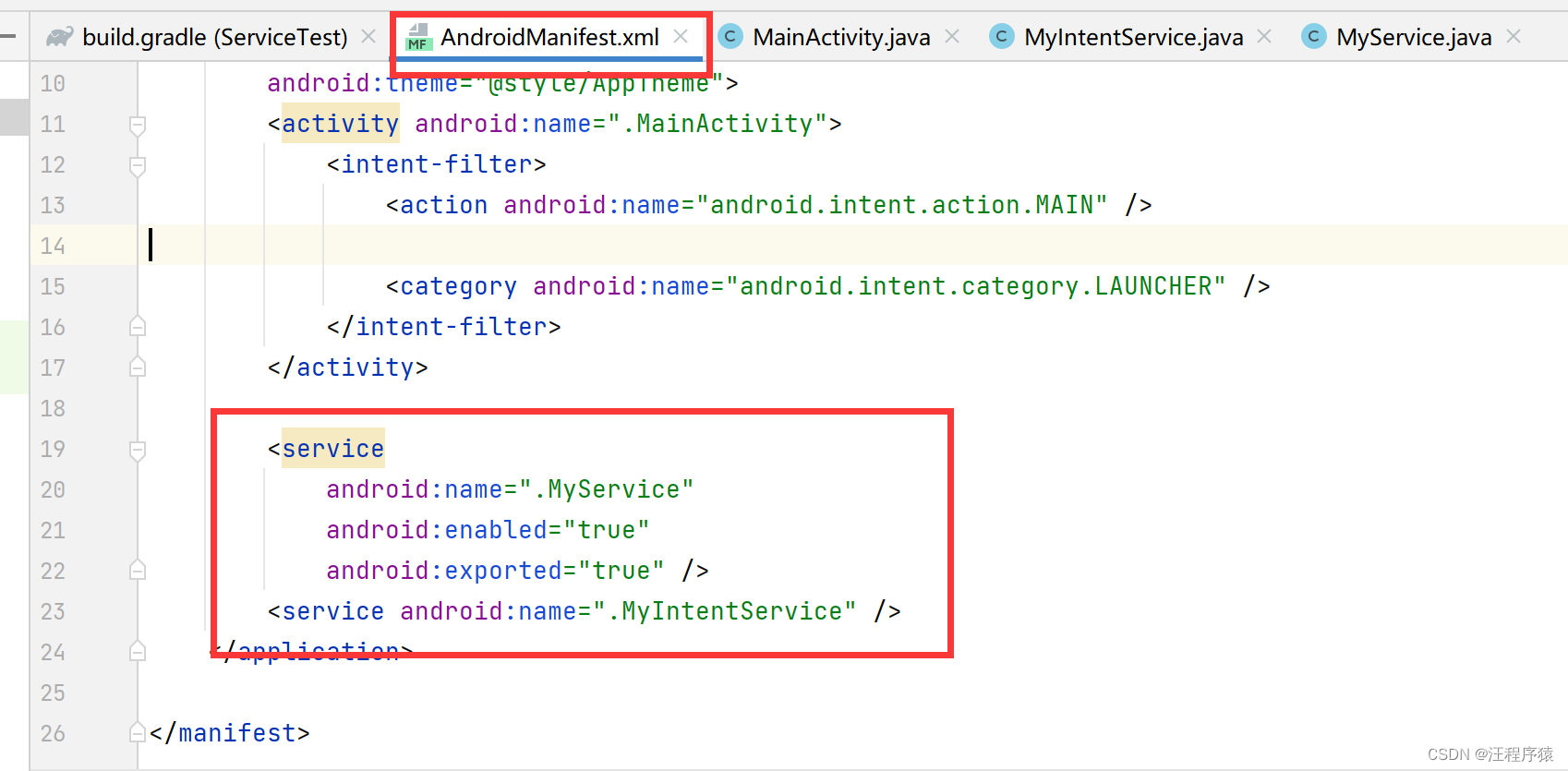Click the fold end marker on line 22
Screen dimensions: 1568x771
[138, 570]
